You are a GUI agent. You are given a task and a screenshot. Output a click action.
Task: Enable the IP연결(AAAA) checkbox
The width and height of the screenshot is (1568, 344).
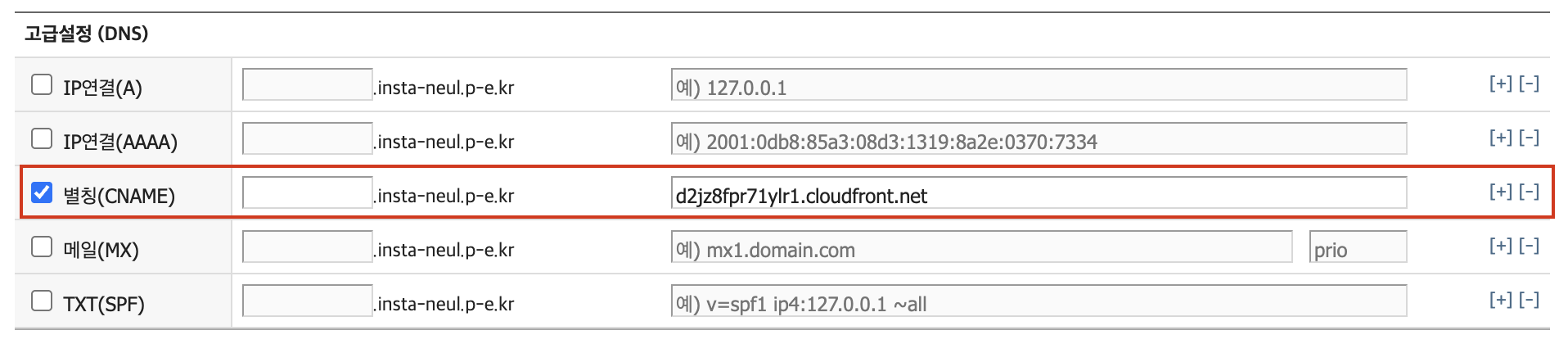point(42,138)
